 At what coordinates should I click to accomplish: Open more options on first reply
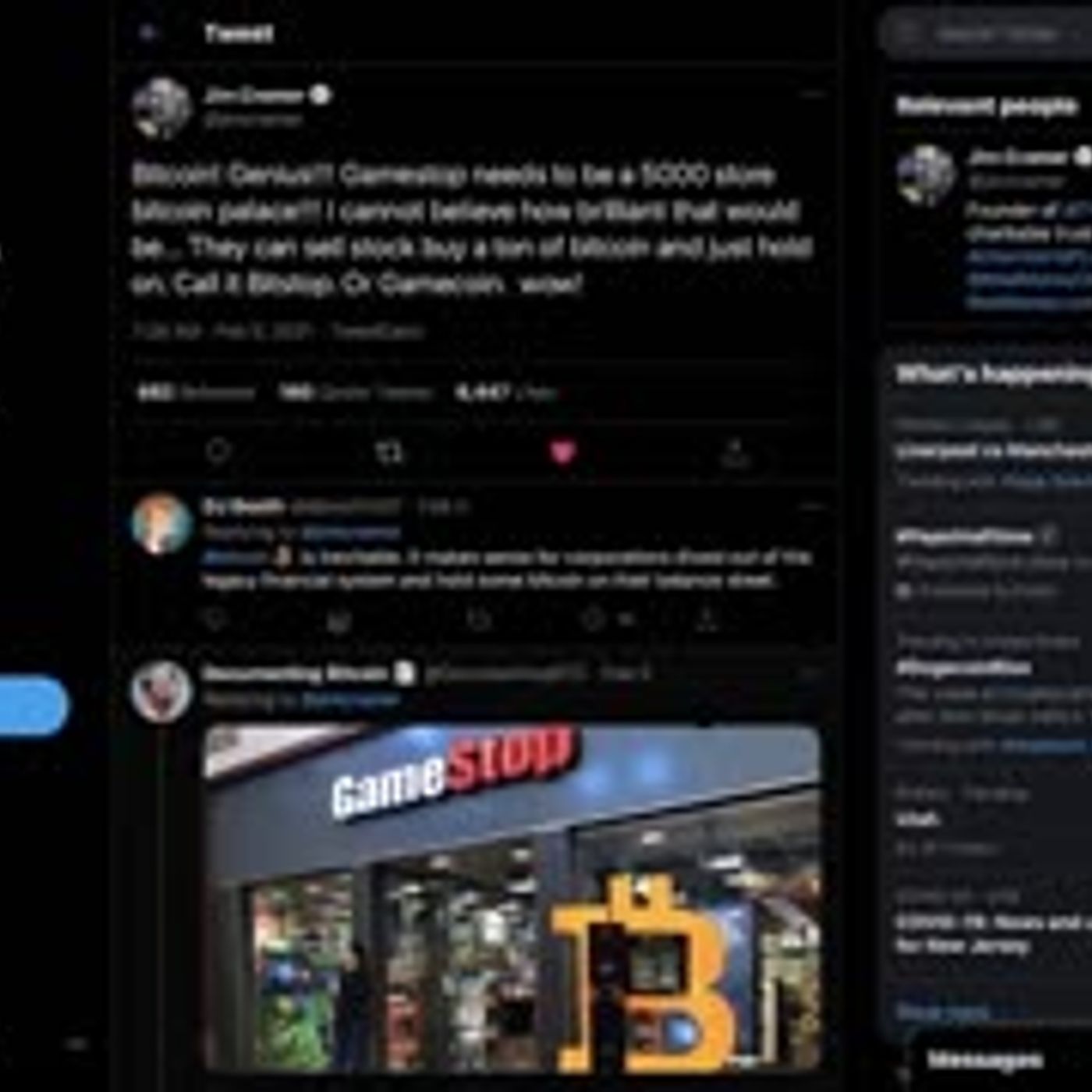click(x=813, y=507)
